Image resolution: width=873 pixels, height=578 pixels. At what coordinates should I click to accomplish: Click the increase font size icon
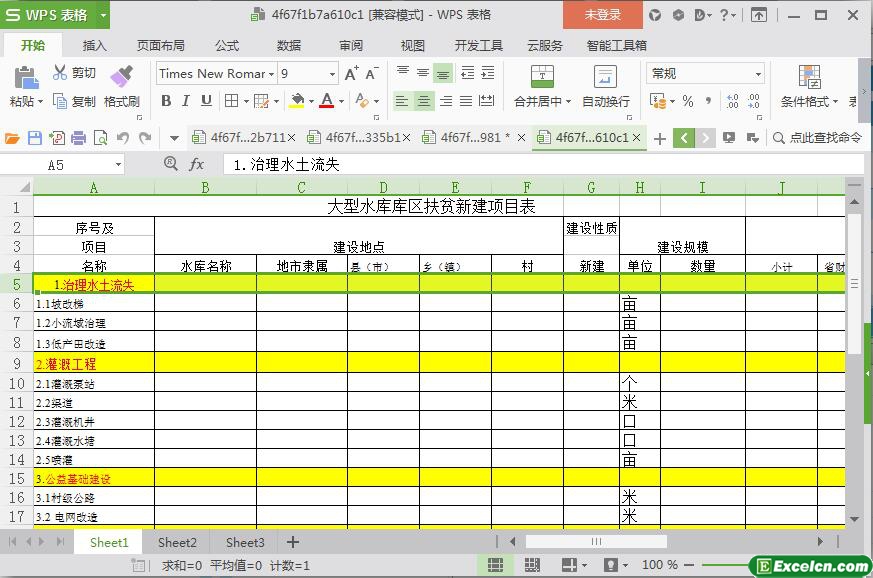[x=351, y=74]
